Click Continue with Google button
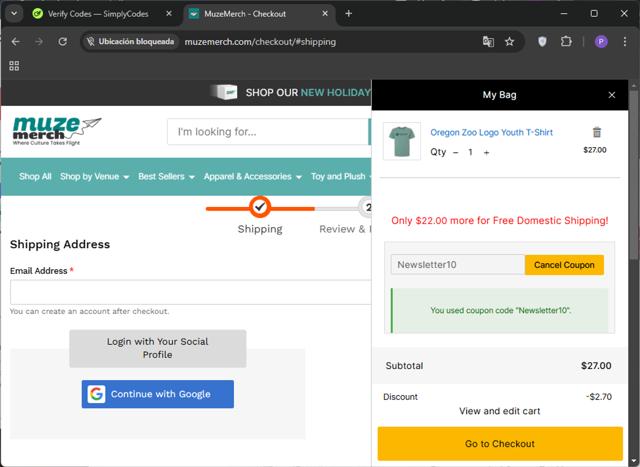 [x=158, y=394]
